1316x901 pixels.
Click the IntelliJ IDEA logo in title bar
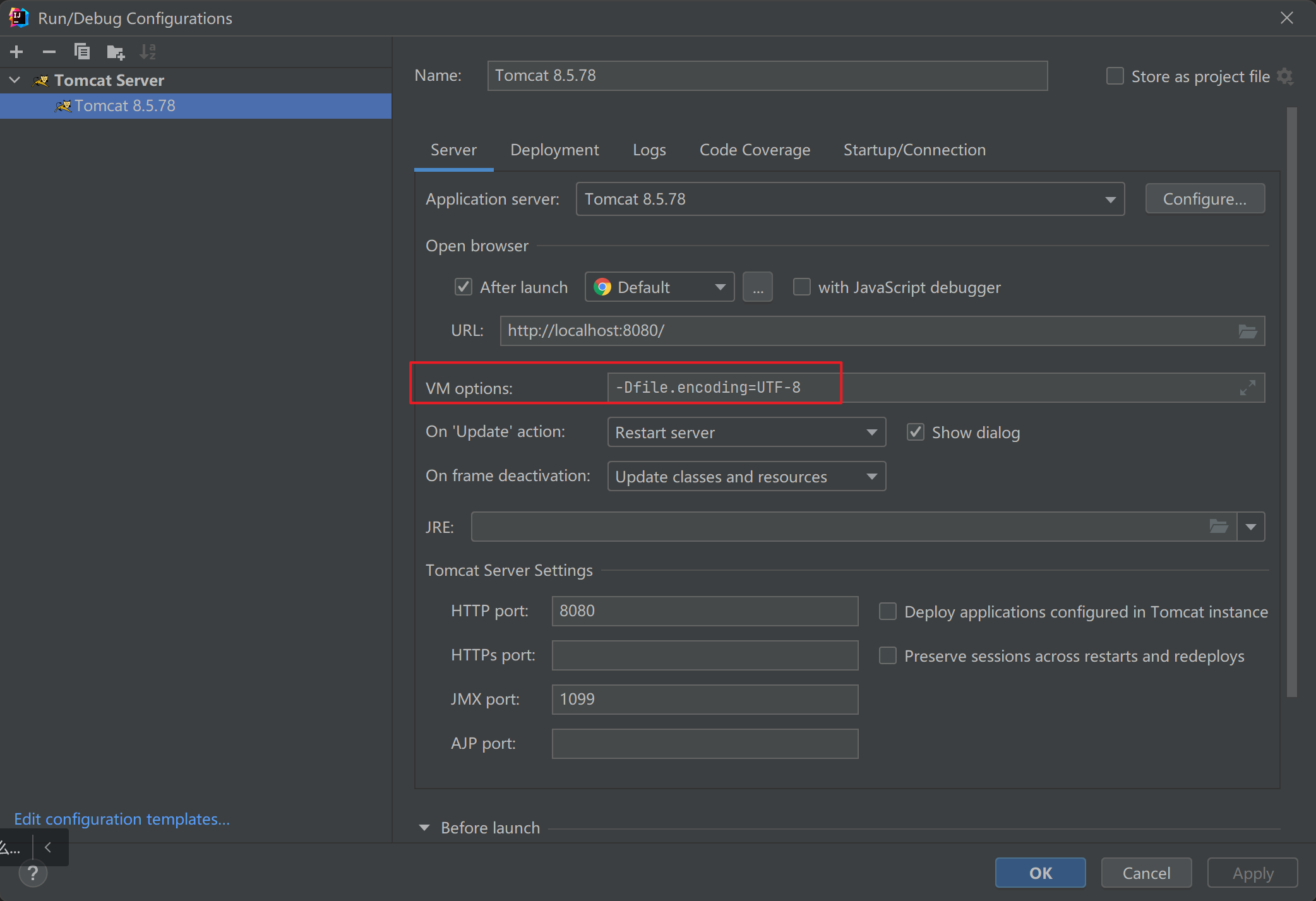point(18,18)
